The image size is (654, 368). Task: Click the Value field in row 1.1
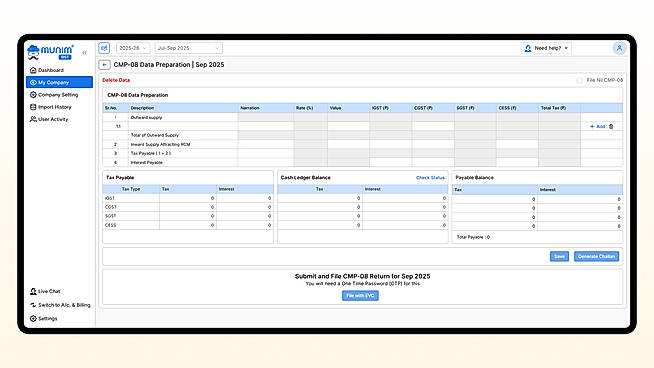click(348, 126)
